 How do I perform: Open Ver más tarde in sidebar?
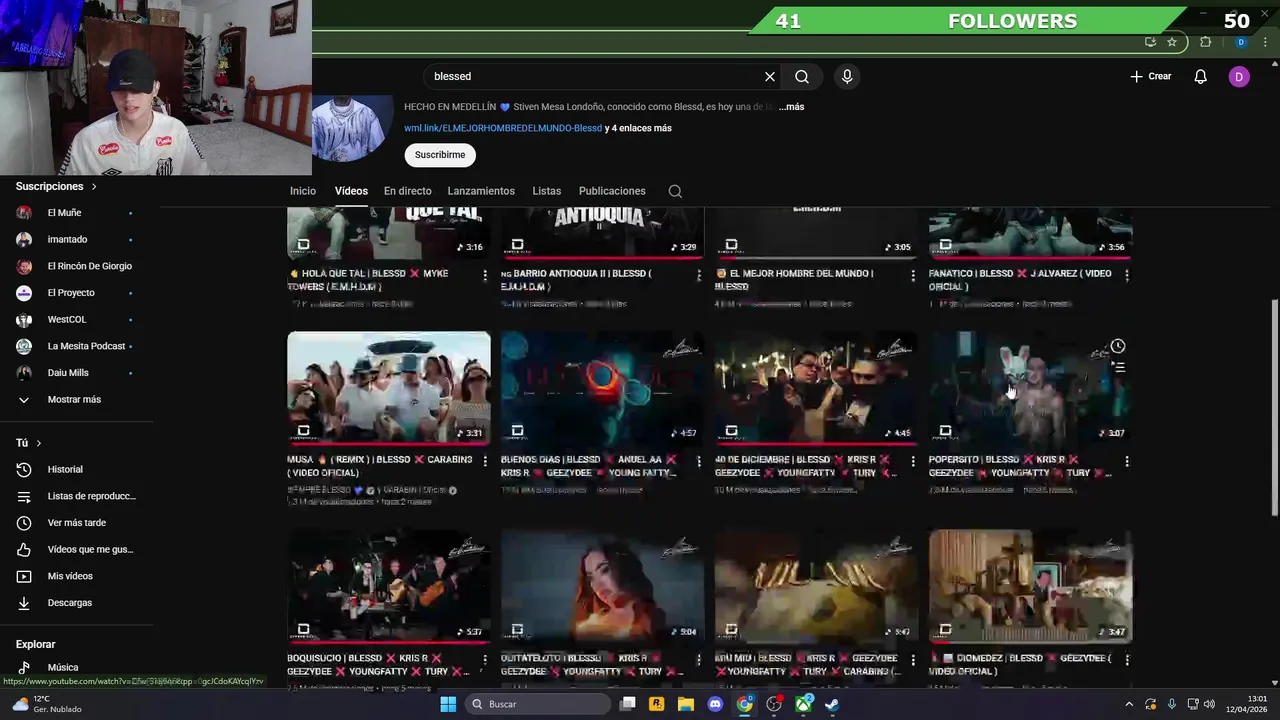[77, 523]
